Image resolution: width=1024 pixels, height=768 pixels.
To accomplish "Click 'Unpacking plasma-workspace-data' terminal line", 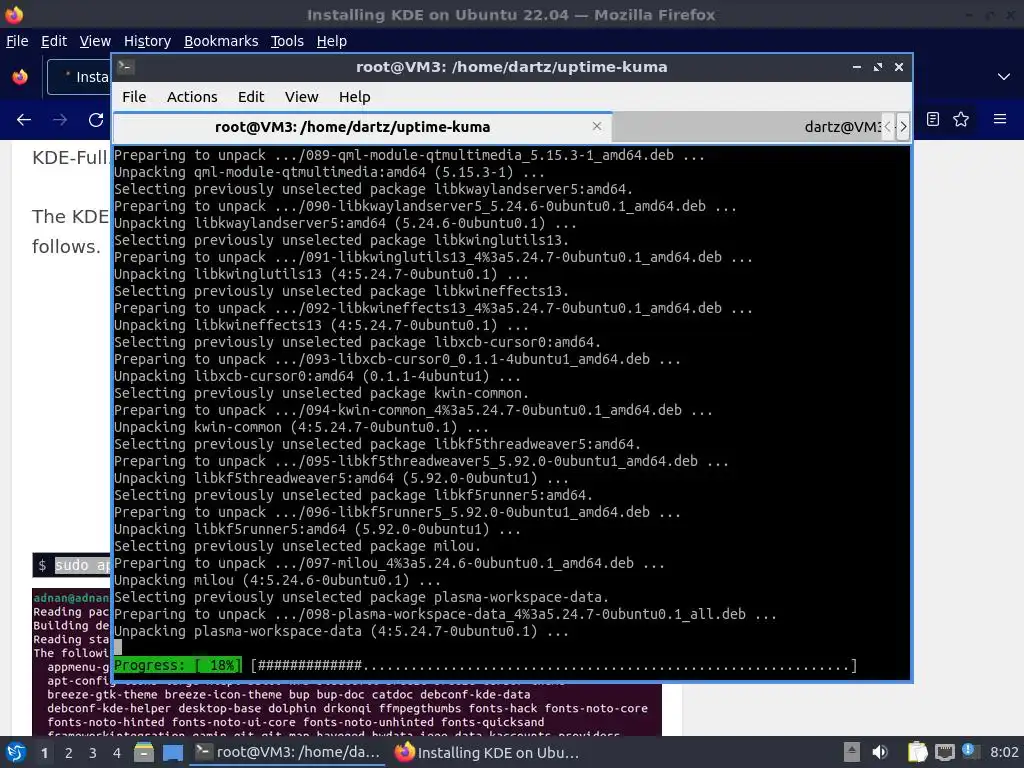I will click(x=342, y=632).
